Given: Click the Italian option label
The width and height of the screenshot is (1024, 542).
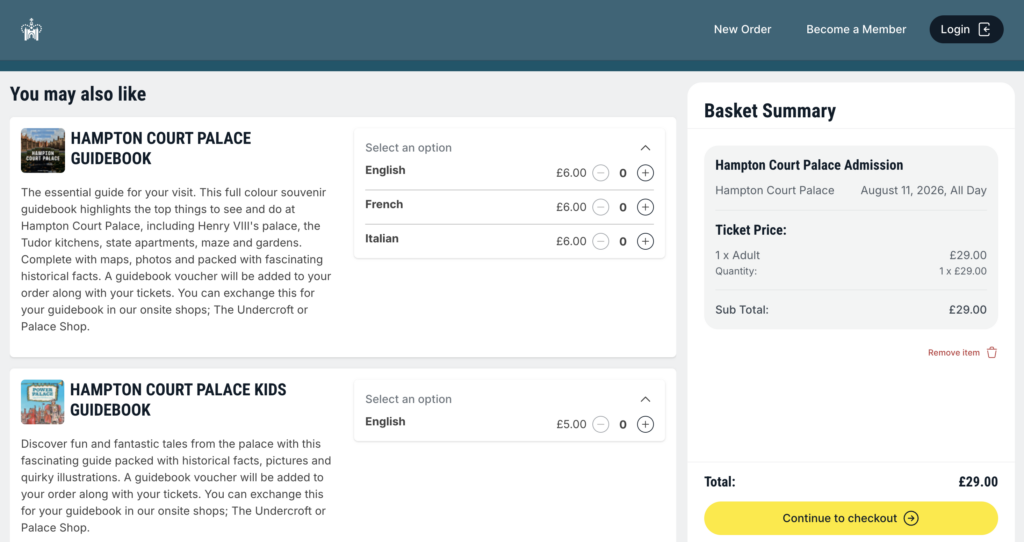Looking at the screenshot, I should [x=381, y=238].
